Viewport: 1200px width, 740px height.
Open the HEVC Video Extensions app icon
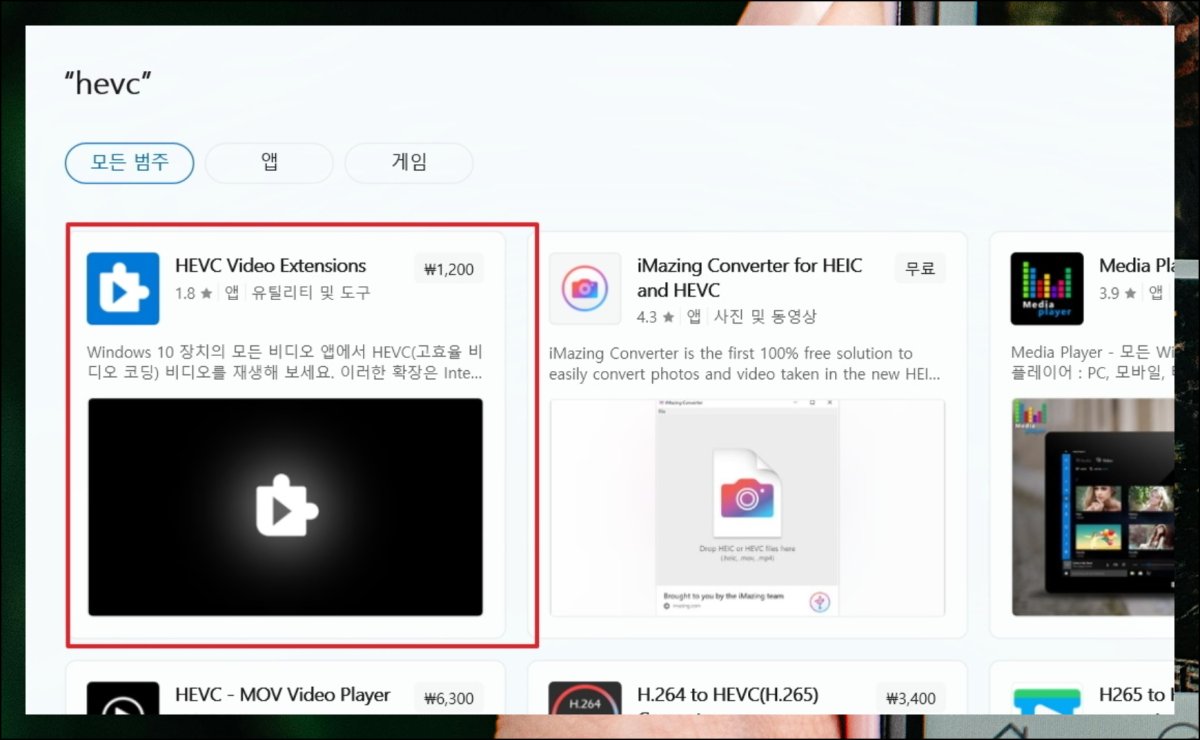click(x=123, y=288)
